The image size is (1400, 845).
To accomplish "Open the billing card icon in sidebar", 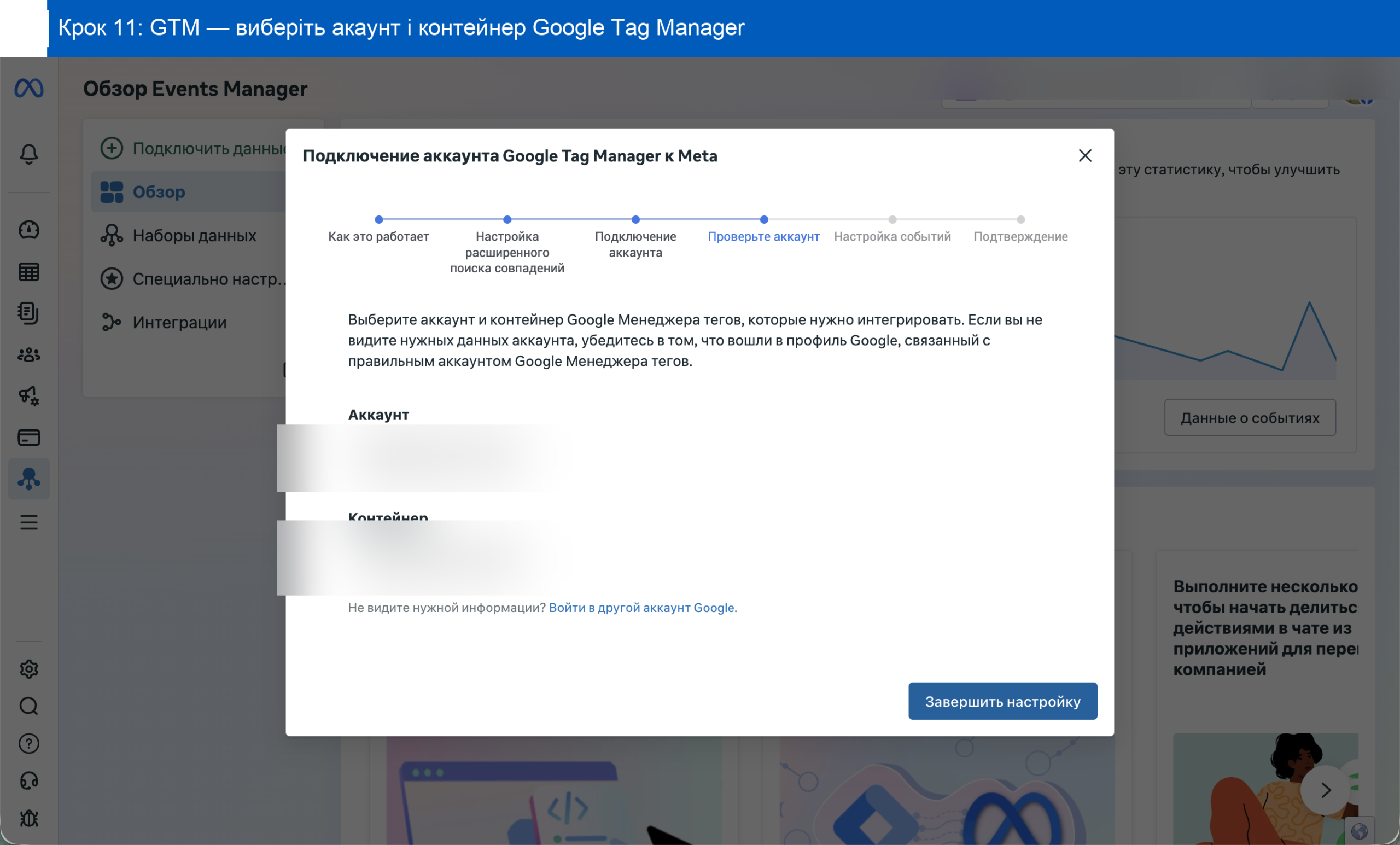I will click(29, 438).
